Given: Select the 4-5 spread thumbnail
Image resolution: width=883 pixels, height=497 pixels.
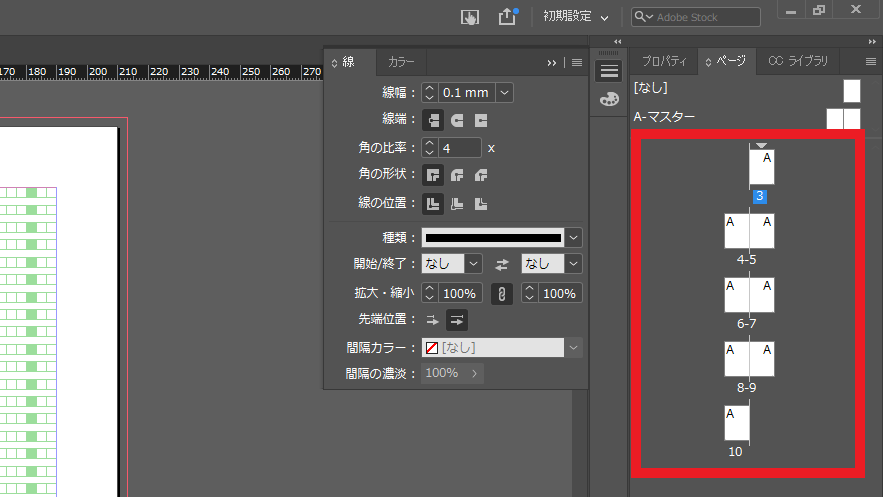Looking at the screenshot, I should (x=749, y=231).
